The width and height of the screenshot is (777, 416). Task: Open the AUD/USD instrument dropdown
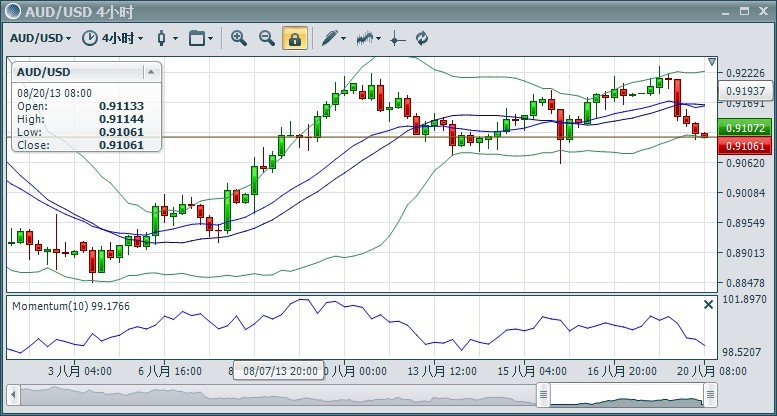pyautogui.click(x=41, y=38)
